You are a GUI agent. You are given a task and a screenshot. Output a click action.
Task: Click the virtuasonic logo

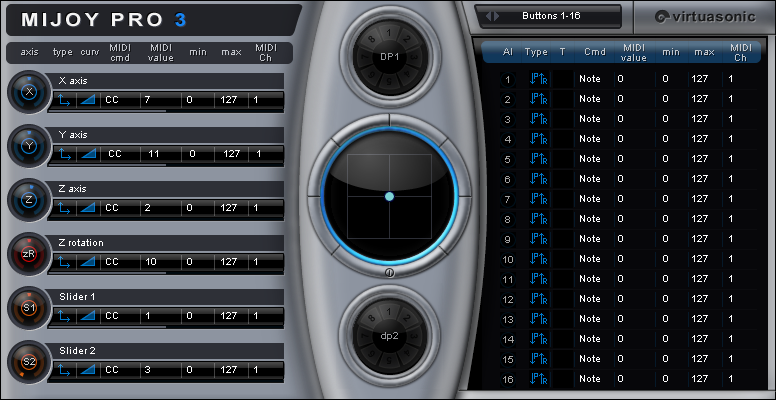(705, 17)
